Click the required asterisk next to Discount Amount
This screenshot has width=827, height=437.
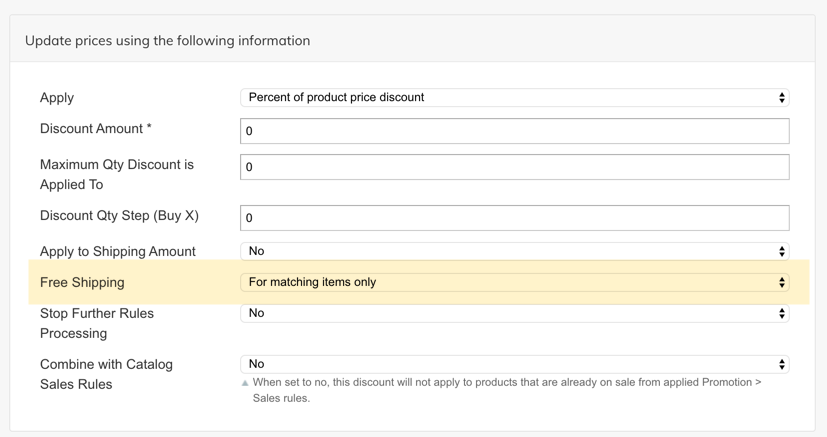[149, 129]
